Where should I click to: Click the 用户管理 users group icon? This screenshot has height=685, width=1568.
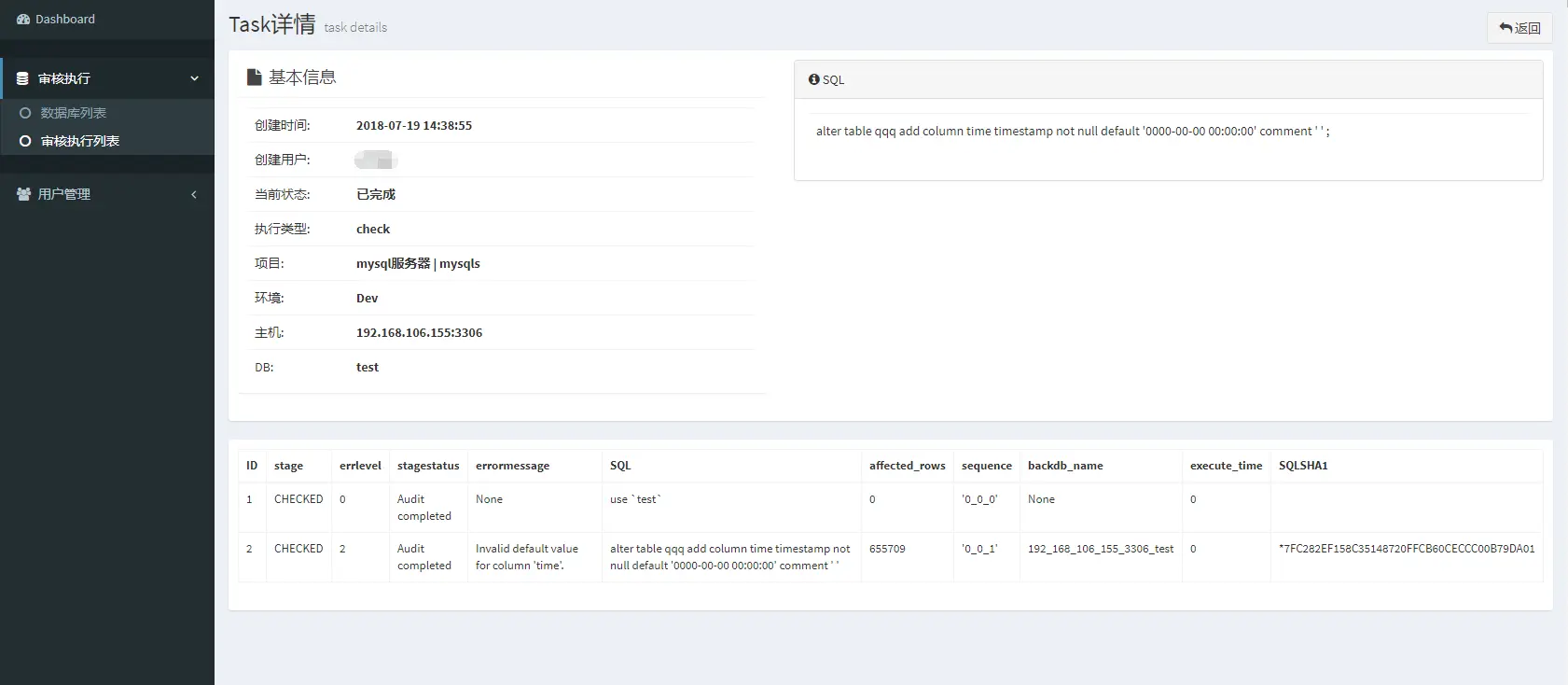[x=24, y=194]
